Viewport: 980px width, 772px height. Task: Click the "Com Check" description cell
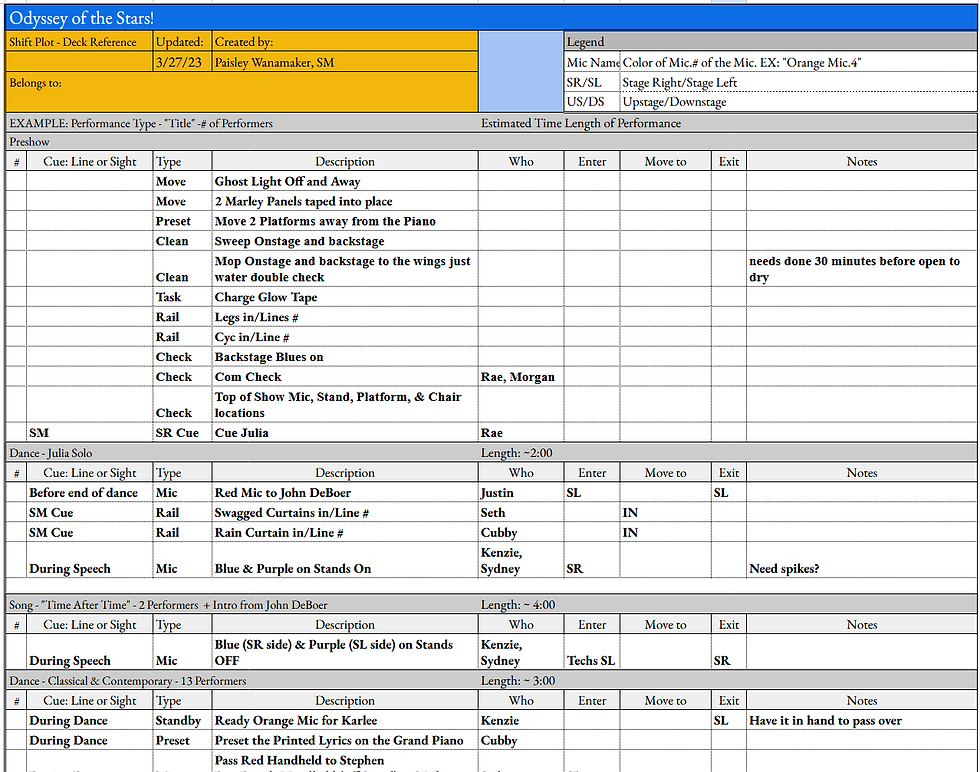(345, 377)
